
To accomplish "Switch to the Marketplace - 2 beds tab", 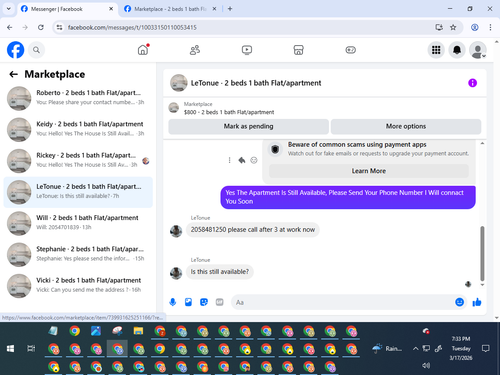I will tap(170, 9).
